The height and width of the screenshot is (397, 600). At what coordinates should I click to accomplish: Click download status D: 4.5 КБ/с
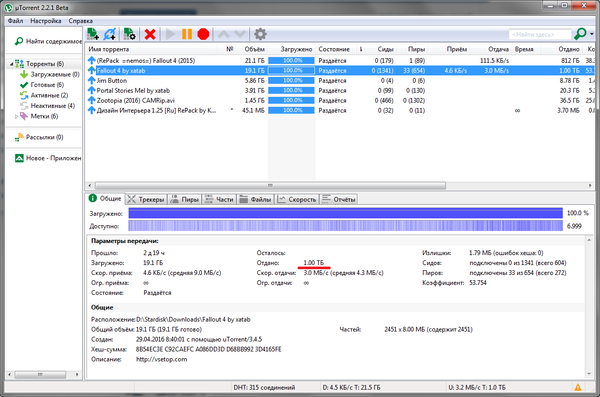pos(351,387)
